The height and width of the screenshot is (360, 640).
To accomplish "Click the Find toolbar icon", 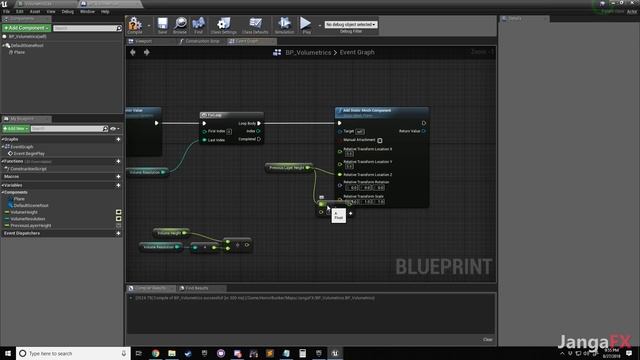I will [198, 24].
